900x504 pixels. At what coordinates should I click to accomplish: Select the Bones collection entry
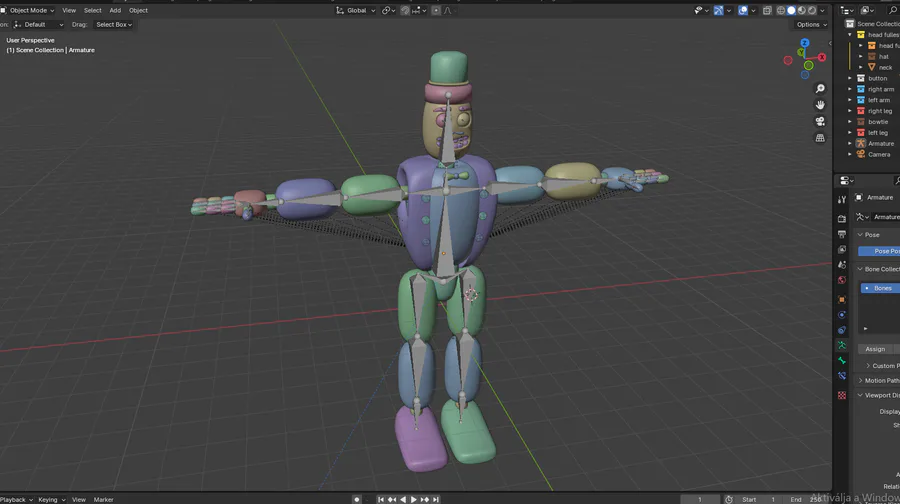tap(880, 288)
